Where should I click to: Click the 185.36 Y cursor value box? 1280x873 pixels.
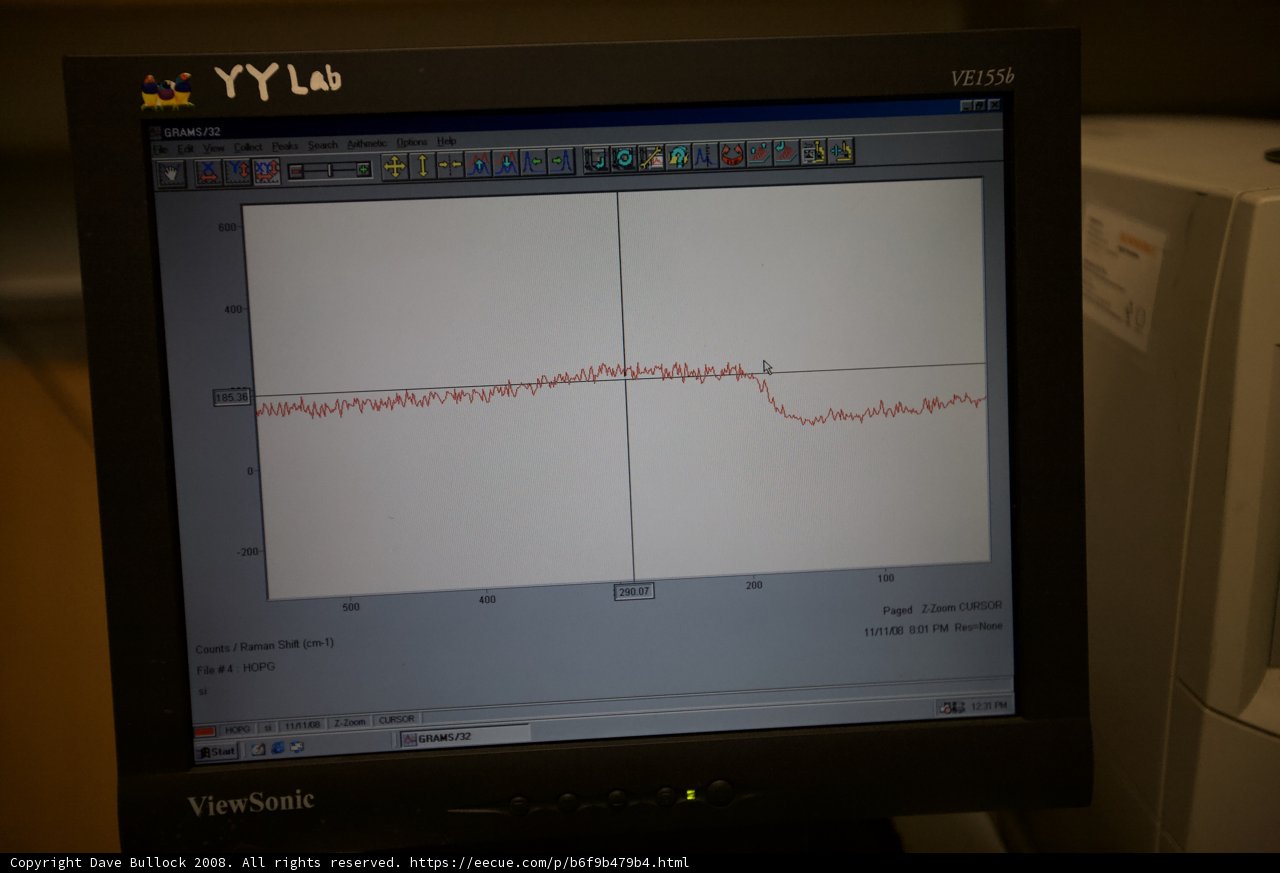[x=232, y=397]
